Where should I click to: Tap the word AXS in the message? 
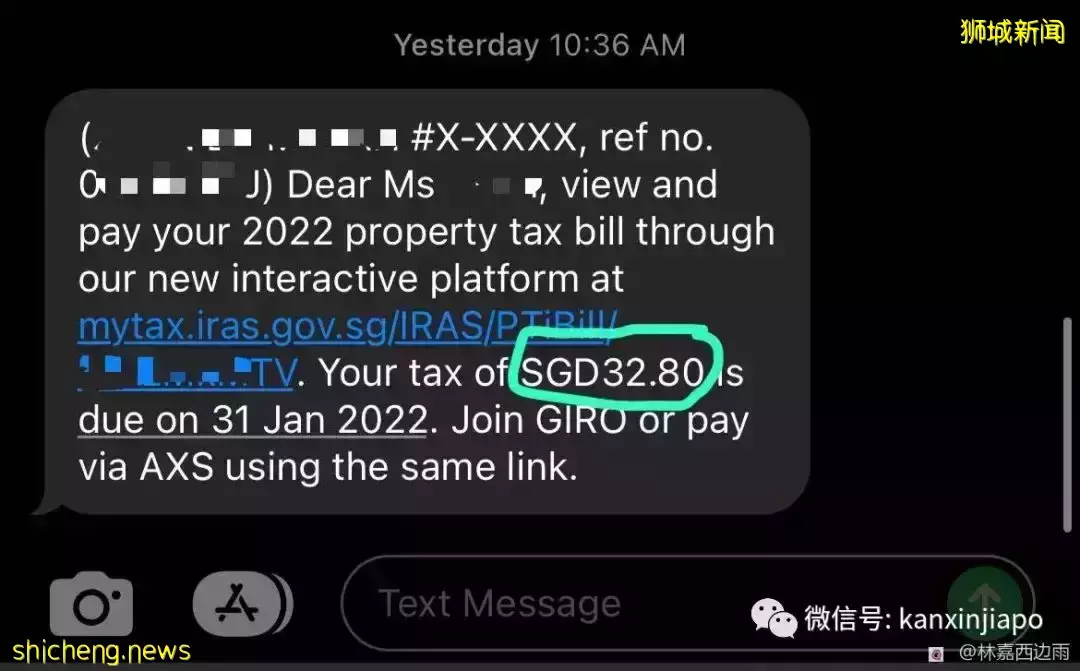coord(176,467)
